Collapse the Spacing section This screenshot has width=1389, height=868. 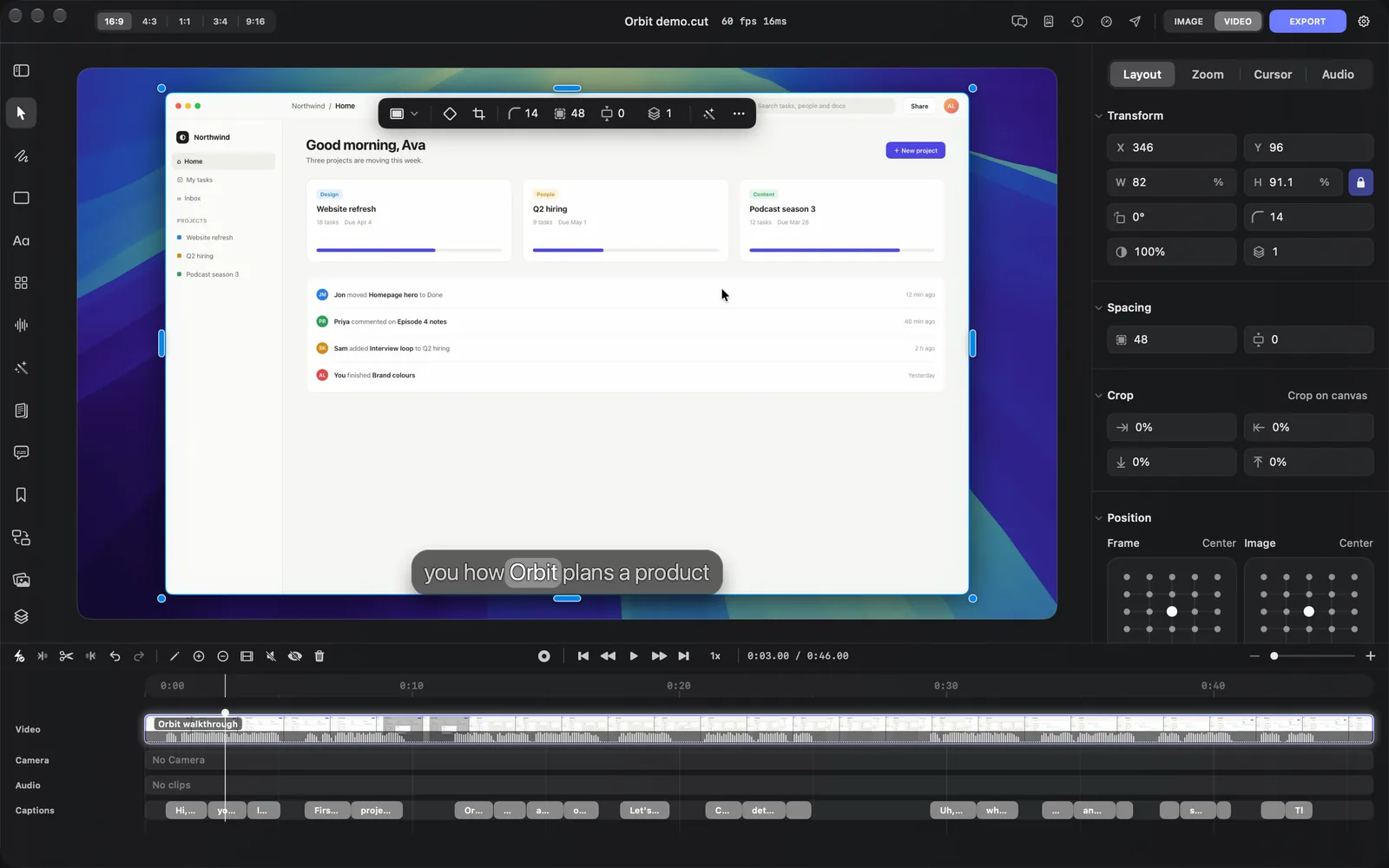tap(1098, 307)
